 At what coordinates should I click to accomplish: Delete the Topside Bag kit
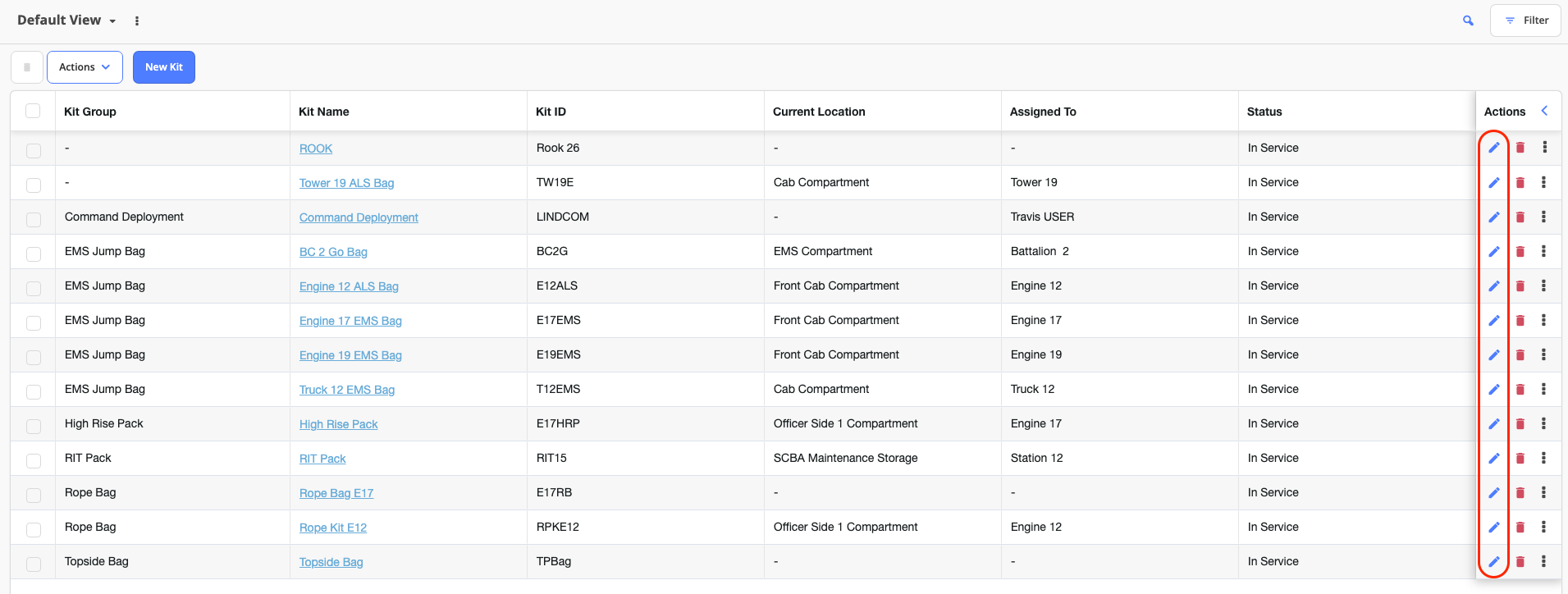(1520, 561)
